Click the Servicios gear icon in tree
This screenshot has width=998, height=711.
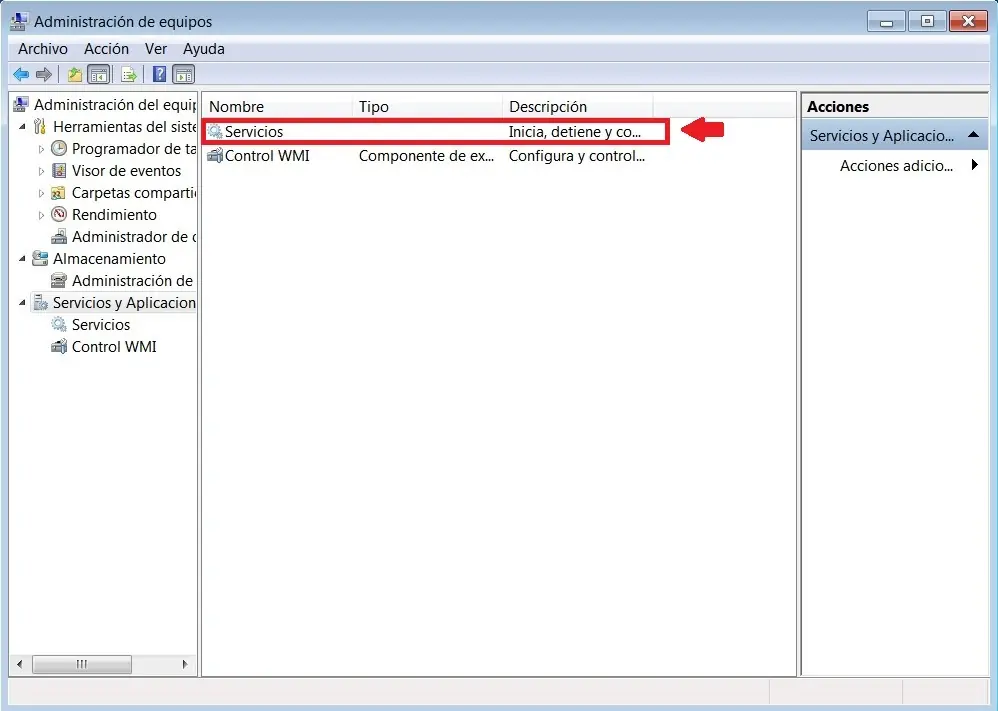[59, 324]
